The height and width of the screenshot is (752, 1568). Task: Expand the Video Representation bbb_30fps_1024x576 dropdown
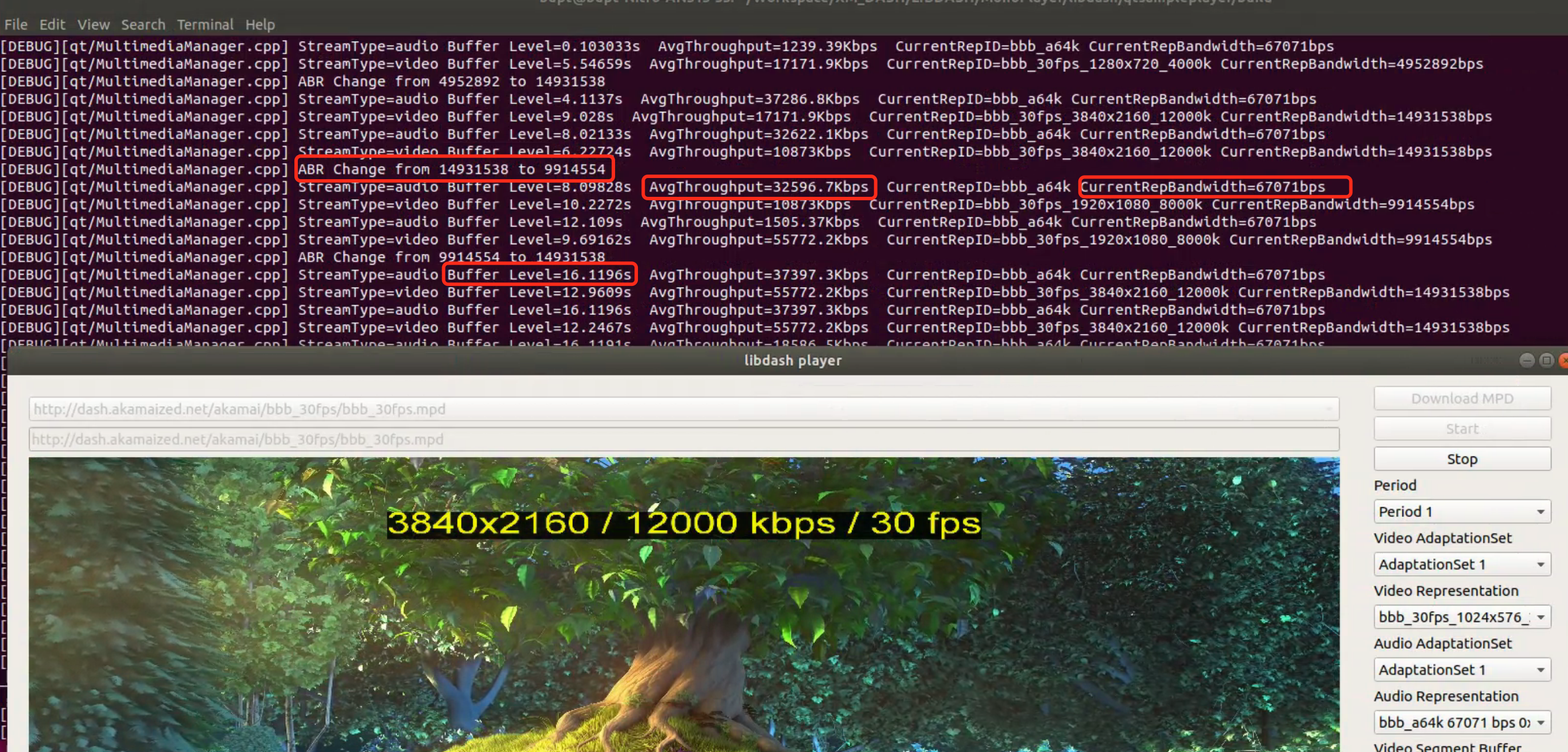tap(1461, 617)
